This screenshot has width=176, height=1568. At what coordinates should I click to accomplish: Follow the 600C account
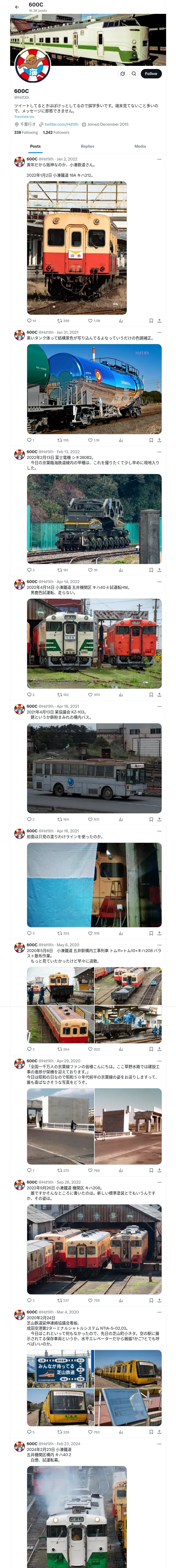coord(150,74)
